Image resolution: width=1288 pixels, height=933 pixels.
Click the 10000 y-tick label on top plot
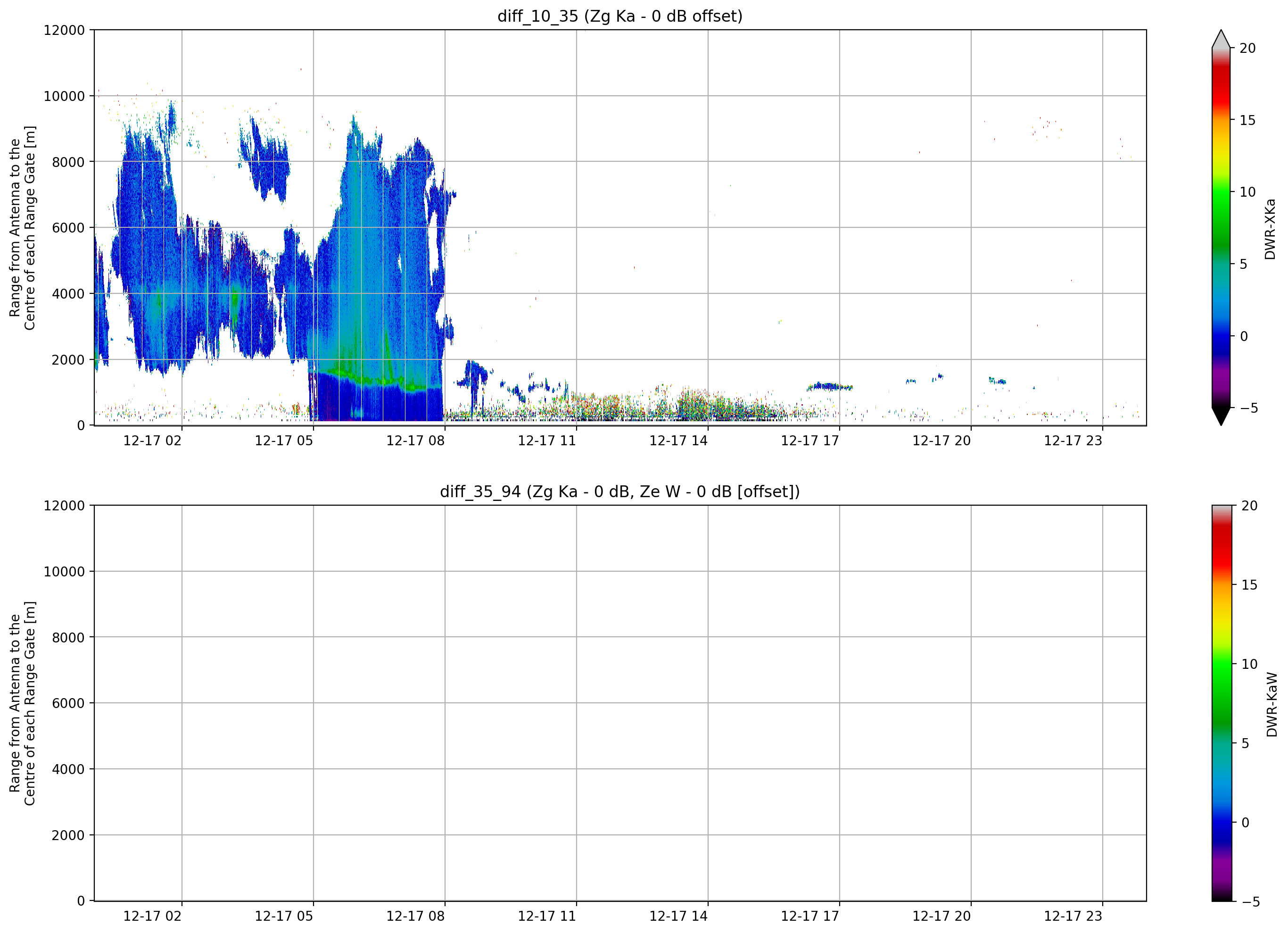64,96
